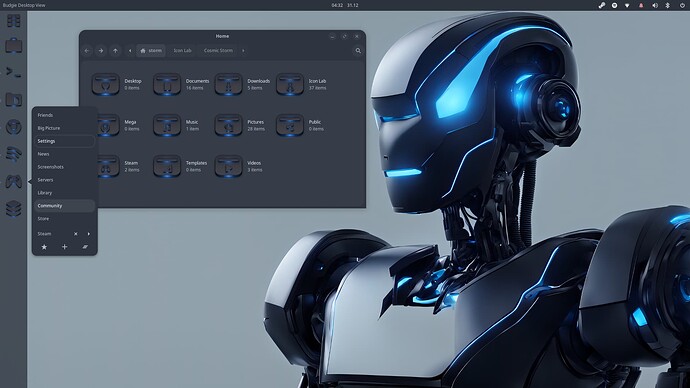Click the Steam folder label in Home
The width and height of the screenshot is (690, 388).
point(131,163)
